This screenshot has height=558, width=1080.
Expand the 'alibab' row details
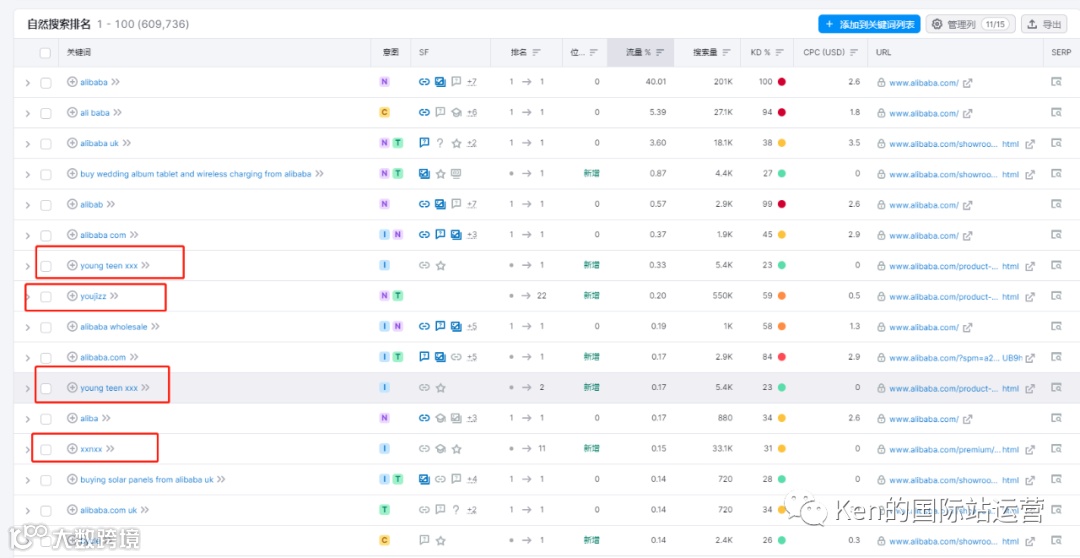pos(28,205)
